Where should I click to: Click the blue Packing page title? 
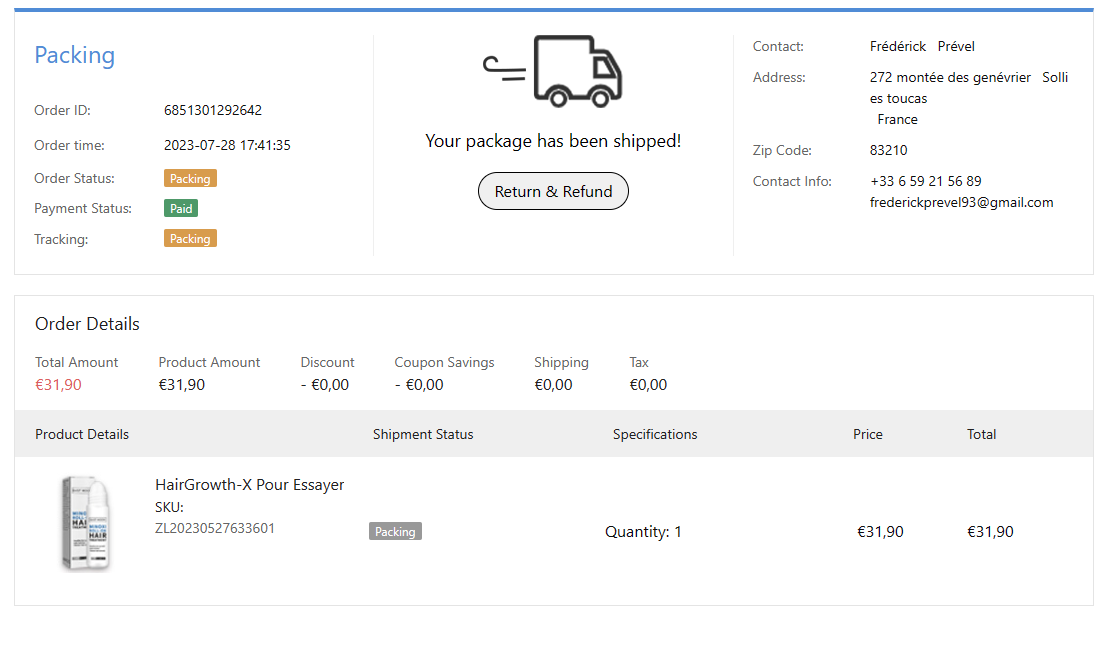(75, 56)
